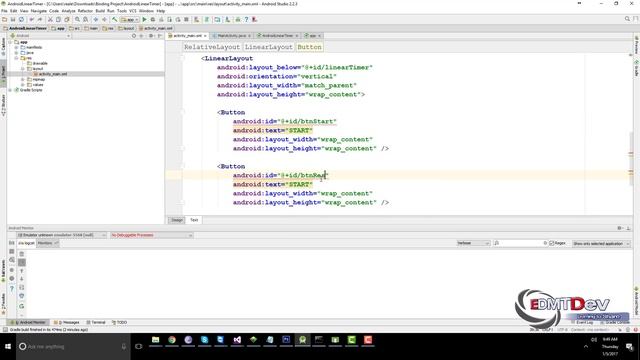Screen dimensions: 640x360
Task: Click the Debug app bug icon
Action: (x=153, y=19)
